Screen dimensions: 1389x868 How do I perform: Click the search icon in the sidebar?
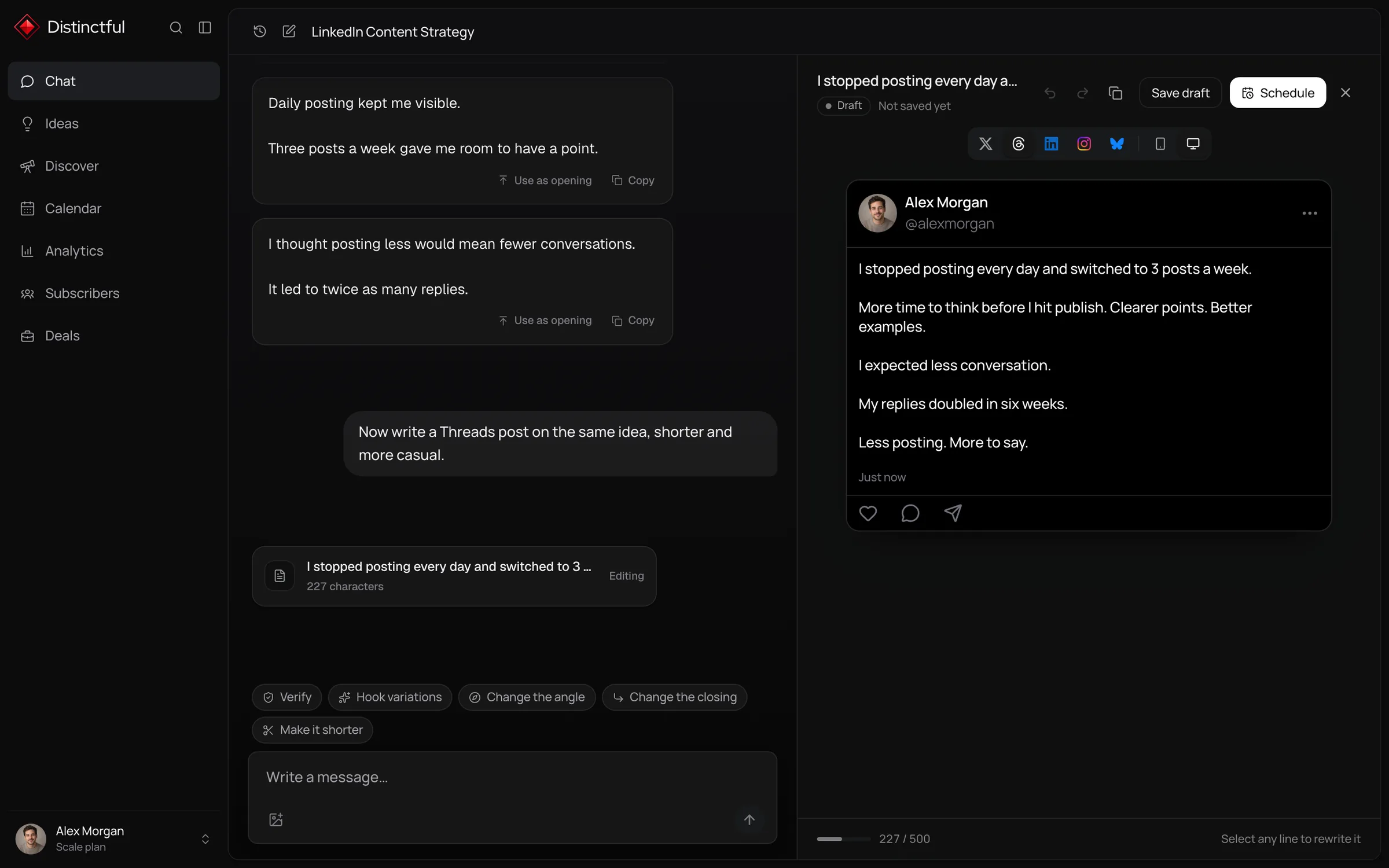176,27
